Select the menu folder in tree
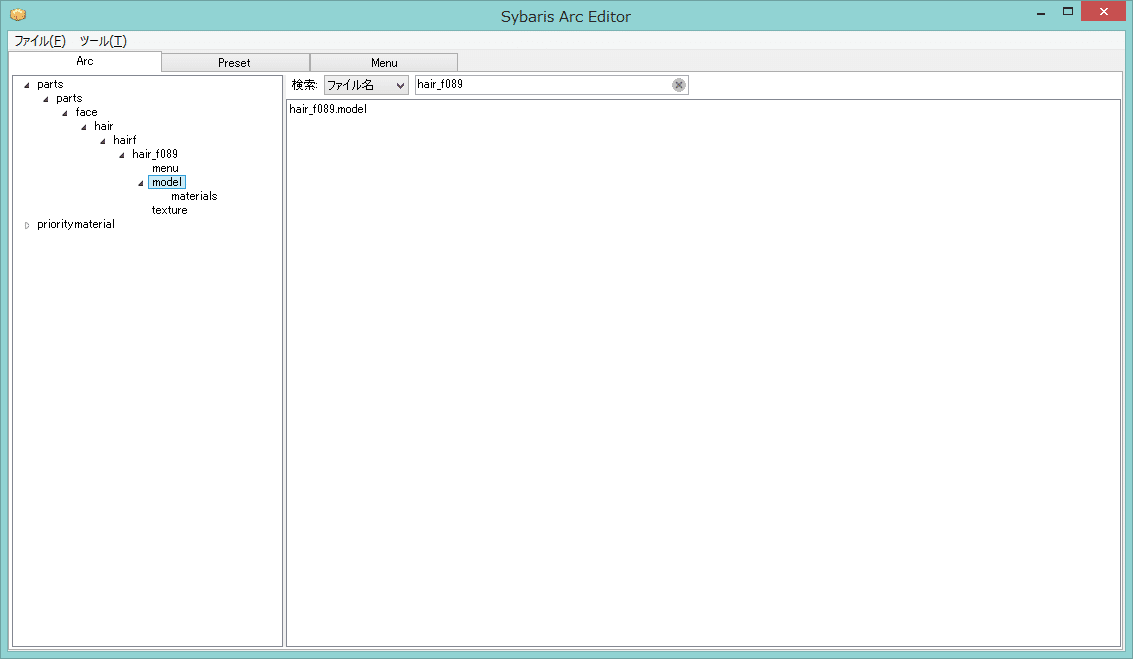Image resolution: width=1133 pixels, height=659 pixels. click(165, 168)
